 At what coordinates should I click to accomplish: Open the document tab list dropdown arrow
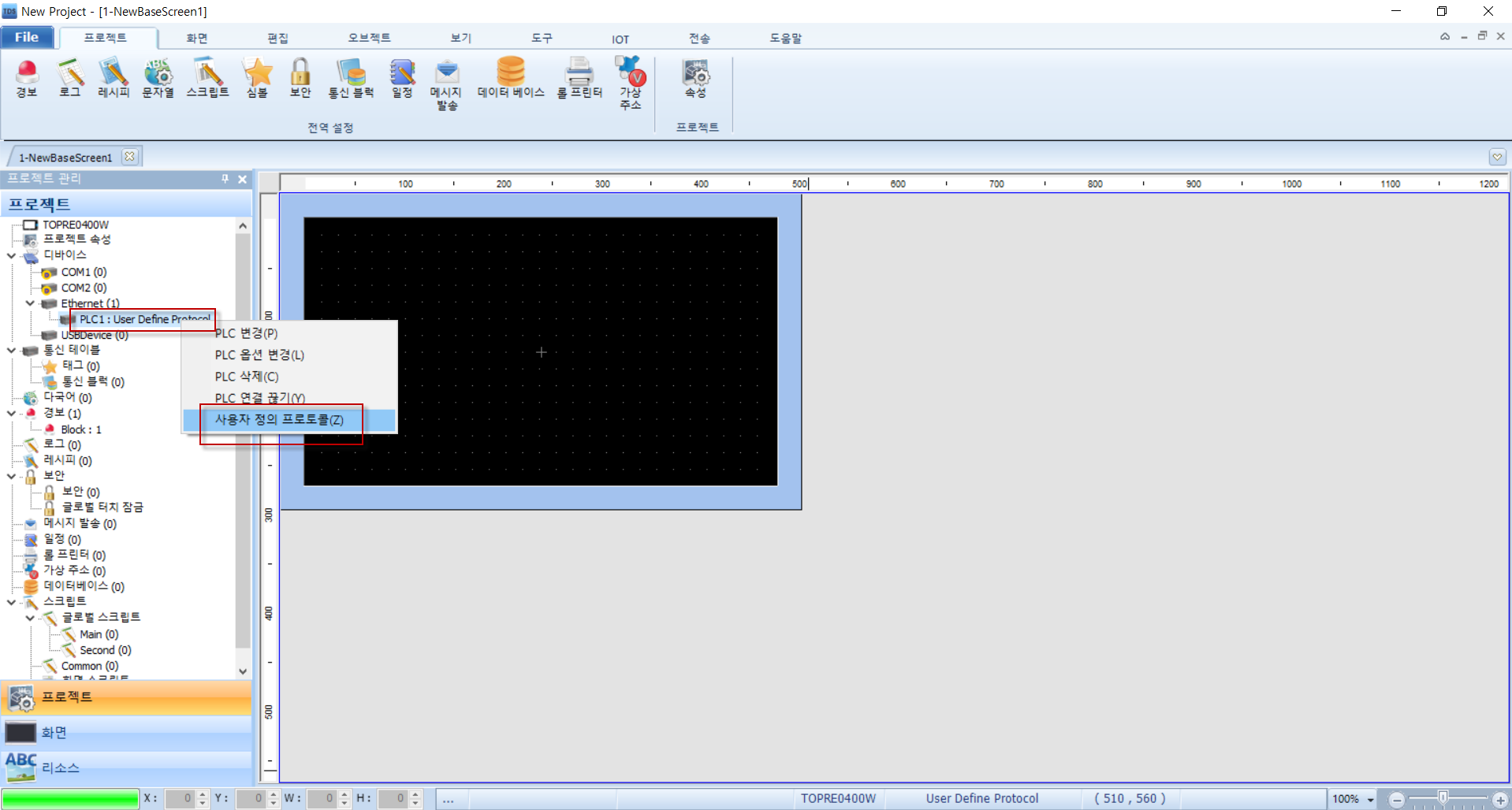pyautogui.click(x=1497, y=157)
